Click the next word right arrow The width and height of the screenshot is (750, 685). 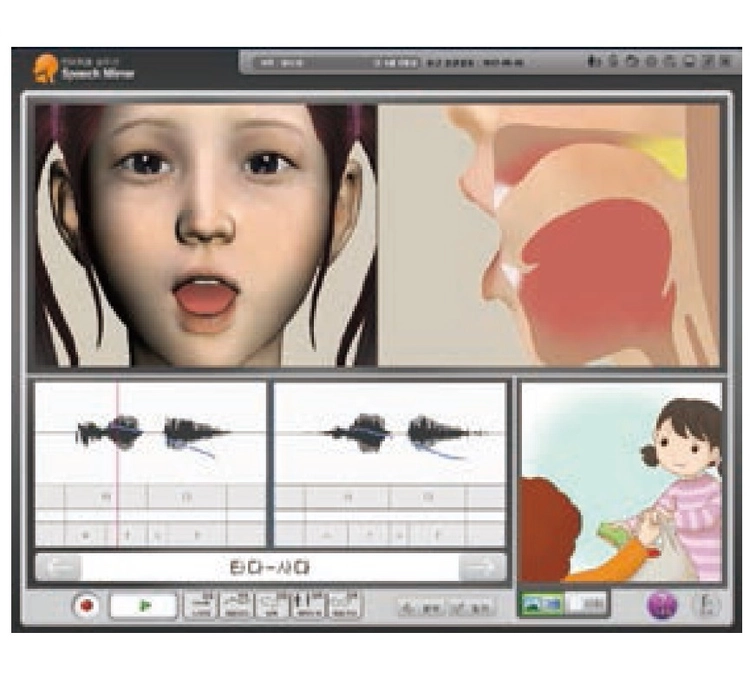(482, 567)
